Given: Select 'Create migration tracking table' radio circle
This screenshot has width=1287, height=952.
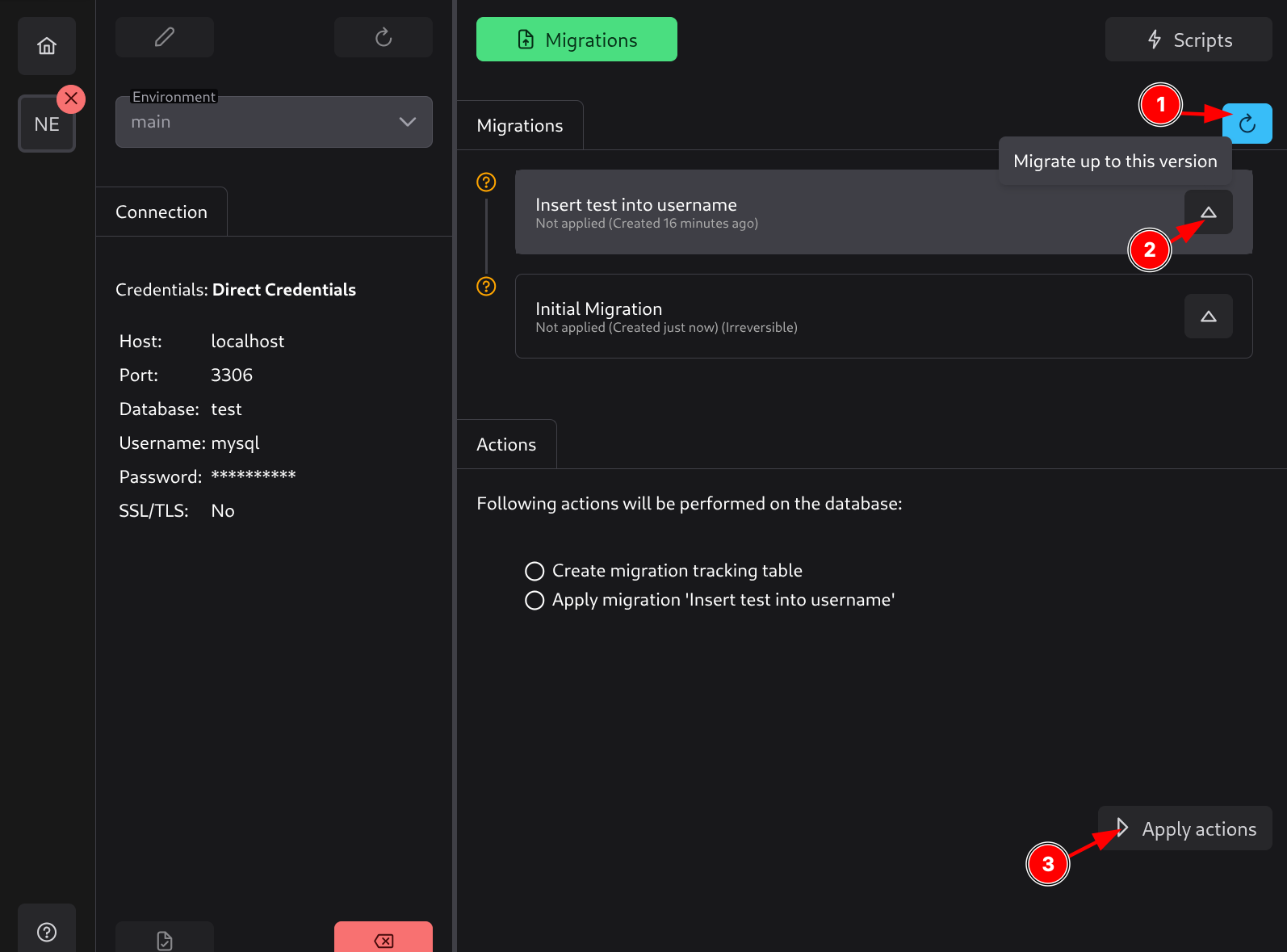Looking at the screenshot, I should [x=535, y=572].
